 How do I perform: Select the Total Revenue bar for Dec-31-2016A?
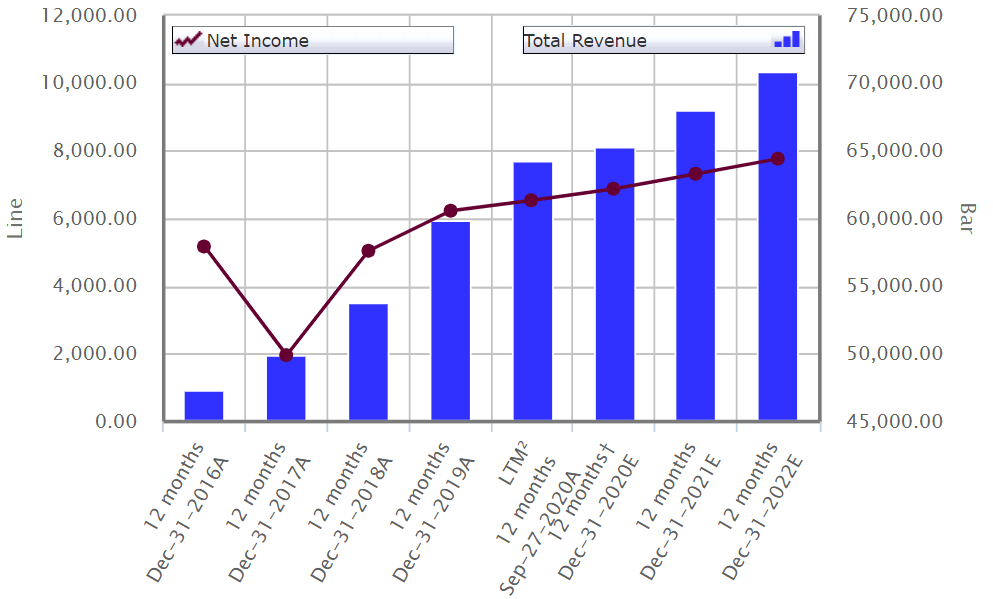[x=204, y=405]
